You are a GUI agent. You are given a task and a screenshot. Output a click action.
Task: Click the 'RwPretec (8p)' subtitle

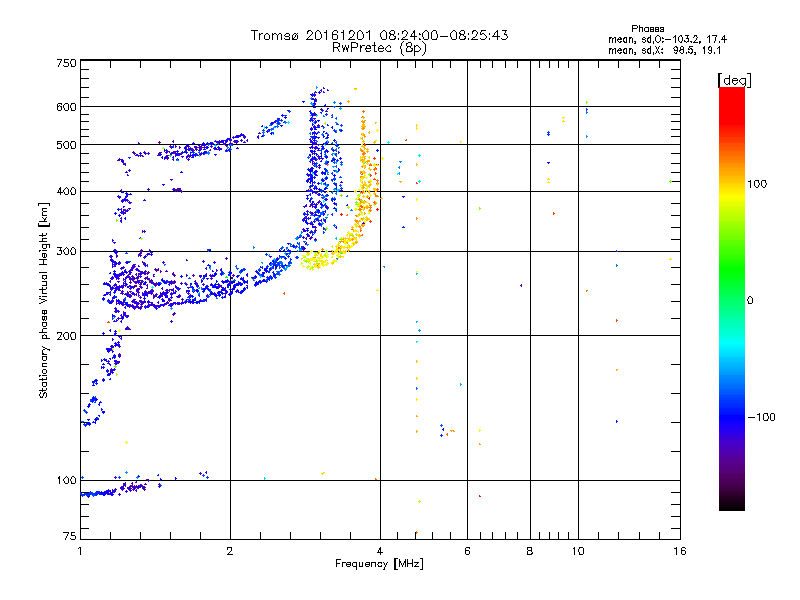click(x=379, y=48)
